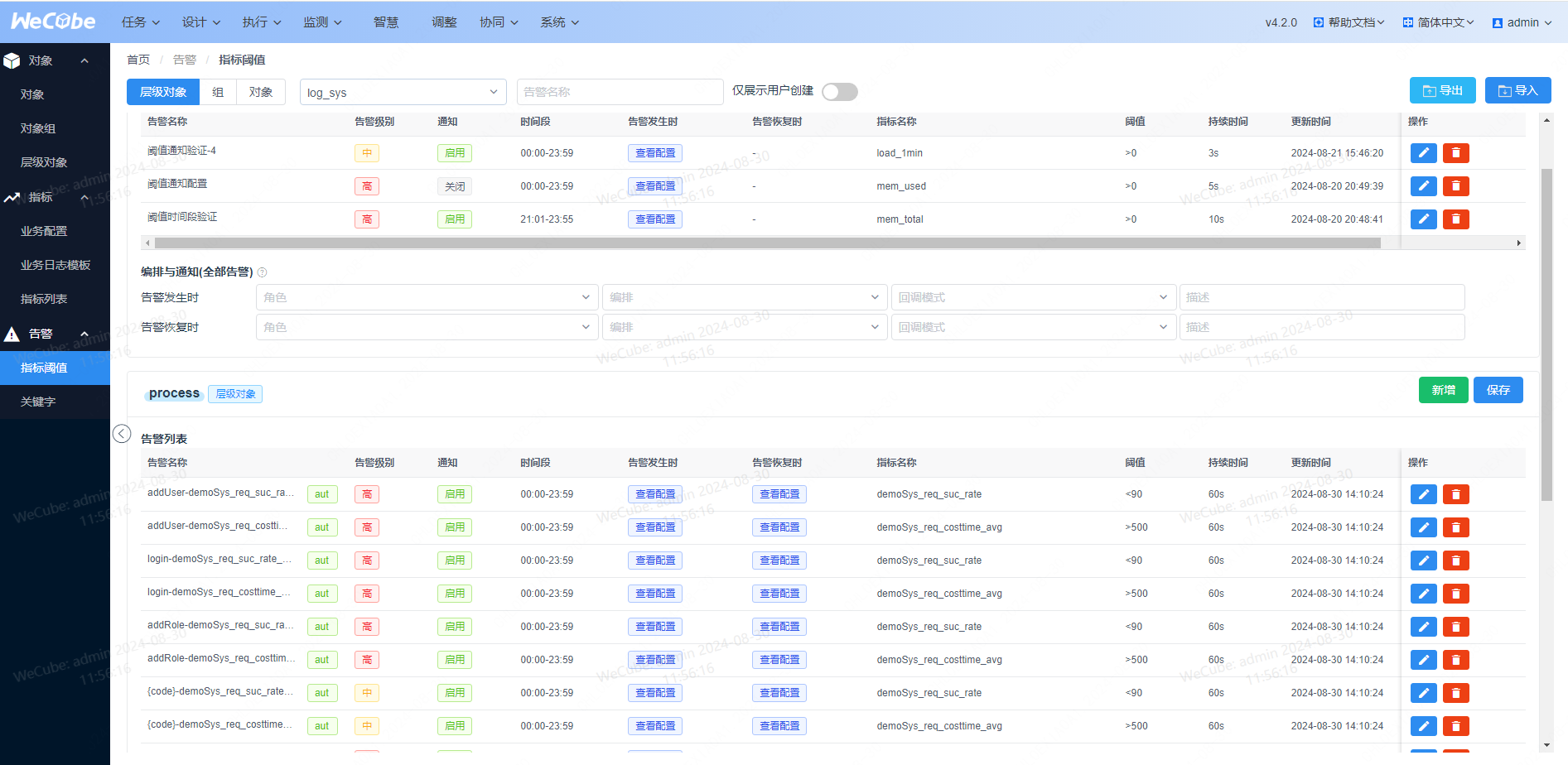This screenshot has width=1568, height=765.
Task: Collapse the left sidebar with the arrow icon
Action: (122, 434)
